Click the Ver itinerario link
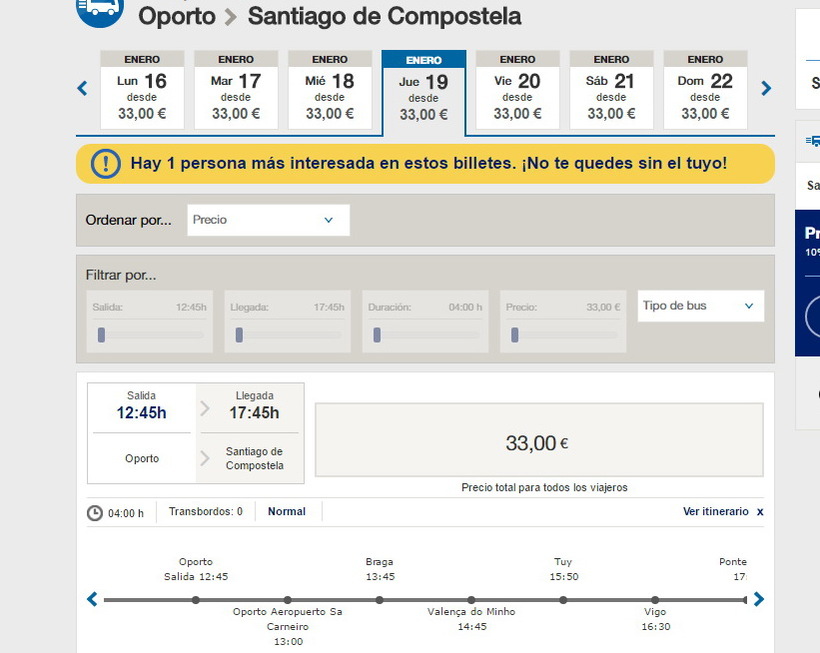The height and width of the screenshot is (653, 820). (x=715, y=512)
